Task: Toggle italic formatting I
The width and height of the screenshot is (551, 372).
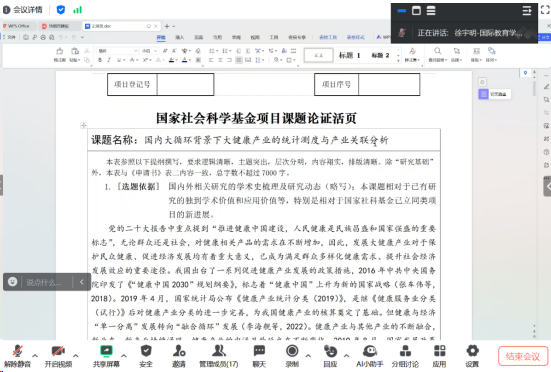Action: (109, 60)
